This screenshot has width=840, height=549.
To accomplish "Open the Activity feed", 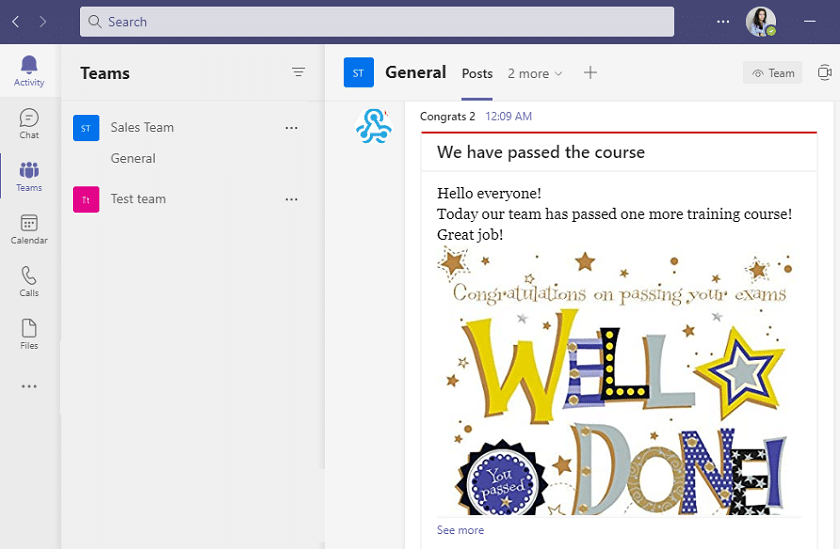I will pyautogui.click(x=29, y=71).
